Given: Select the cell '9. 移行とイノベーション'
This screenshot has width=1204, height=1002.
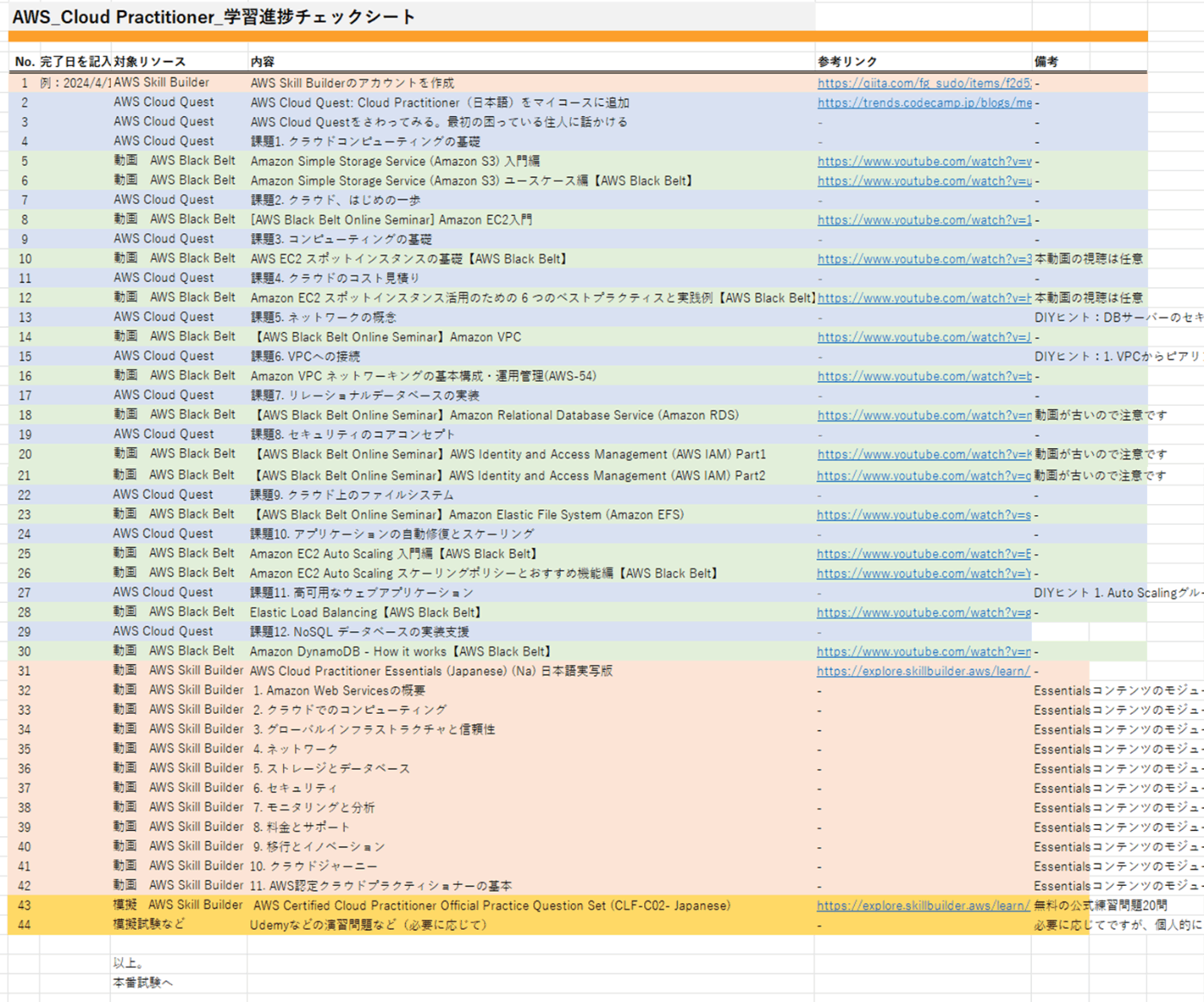Looking at the screenshot, I should point(319,846).
